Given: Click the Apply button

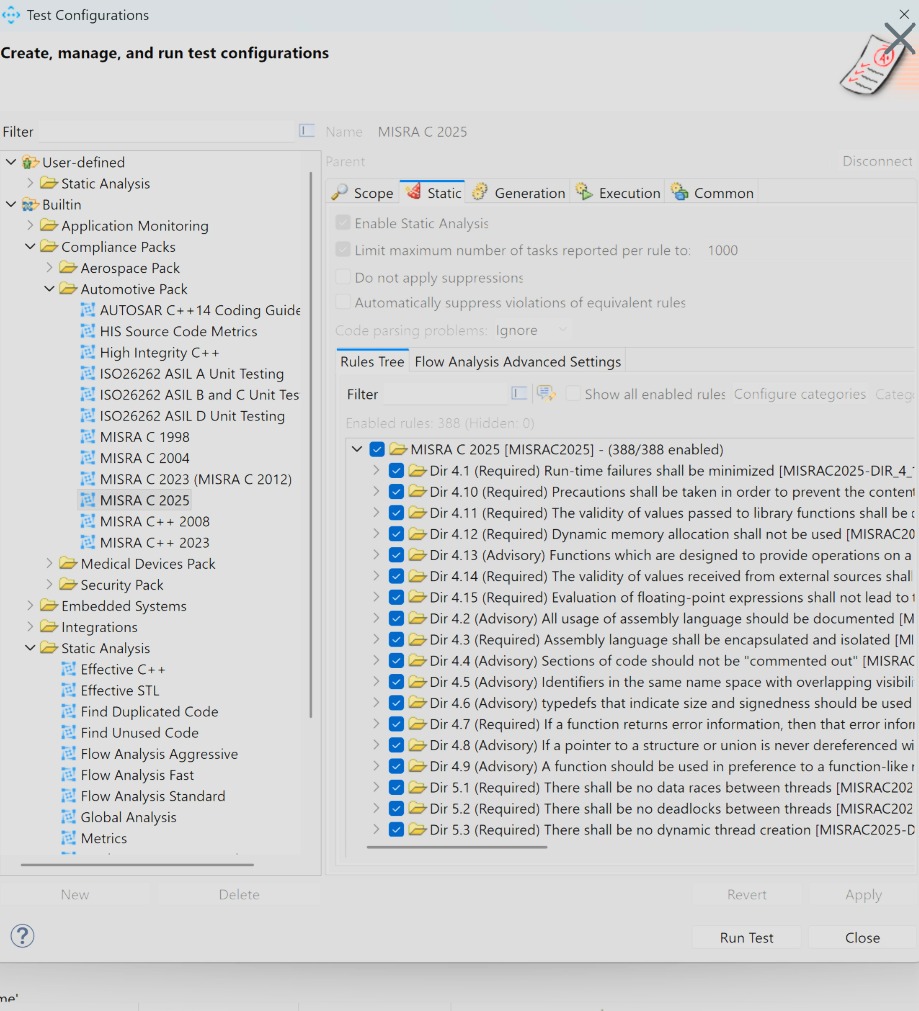Looking at the screenshot, I should (862, 894).
